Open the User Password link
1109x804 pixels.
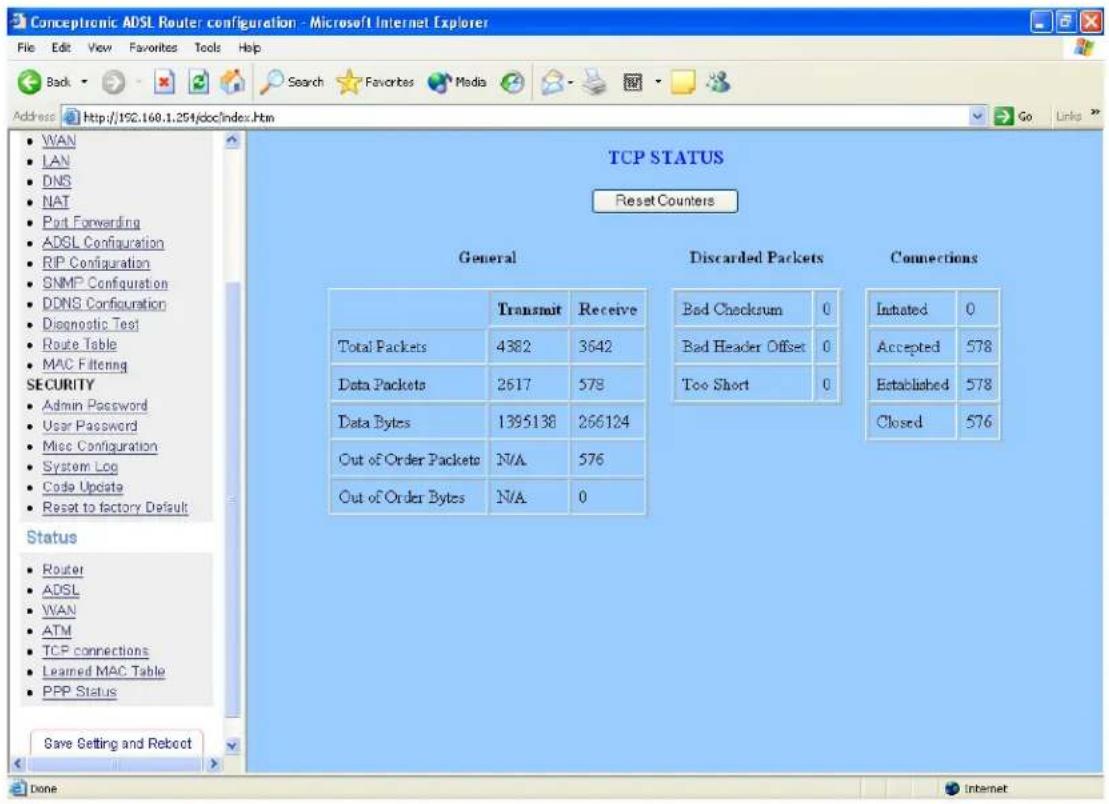(90, 426)
